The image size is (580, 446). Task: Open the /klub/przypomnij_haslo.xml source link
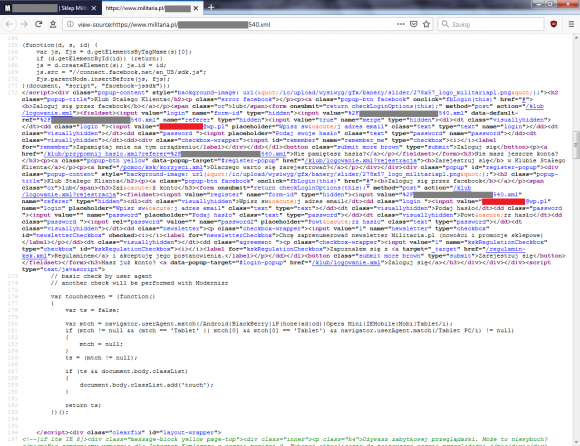(165, 154)
